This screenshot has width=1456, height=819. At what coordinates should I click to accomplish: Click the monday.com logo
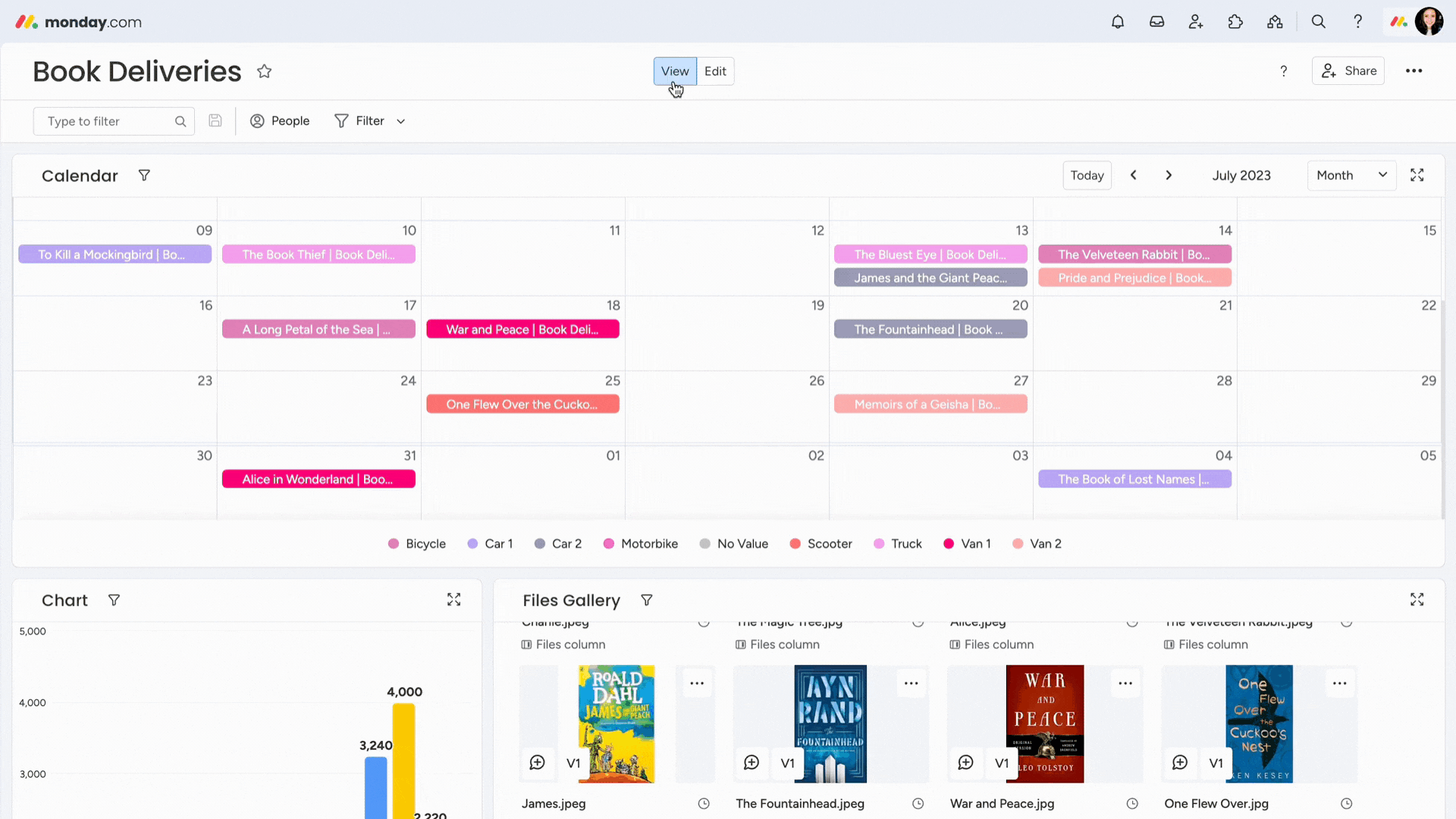[78, 22]
